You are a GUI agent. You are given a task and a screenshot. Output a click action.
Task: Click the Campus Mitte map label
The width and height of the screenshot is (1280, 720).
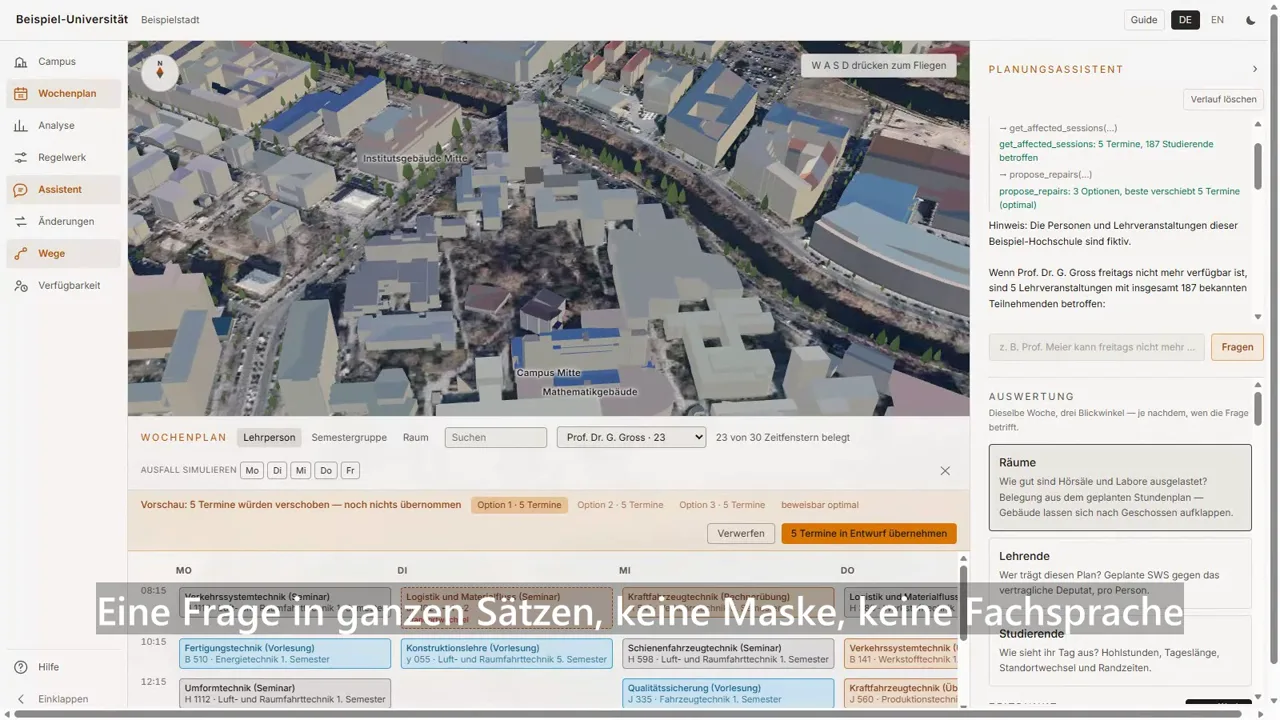pyautogui.click(x=548, y=373)
